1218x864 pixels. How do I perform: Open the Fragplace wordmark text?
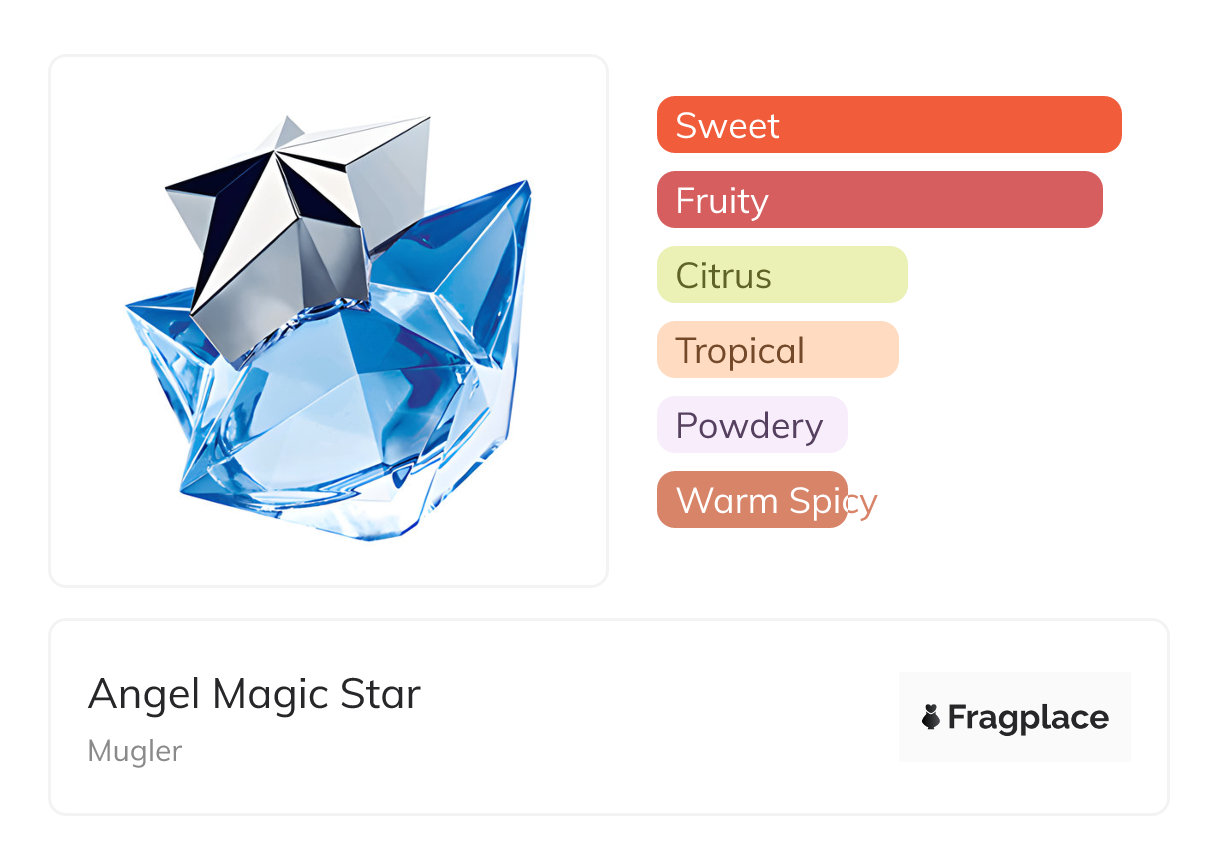click(1028, 718)
